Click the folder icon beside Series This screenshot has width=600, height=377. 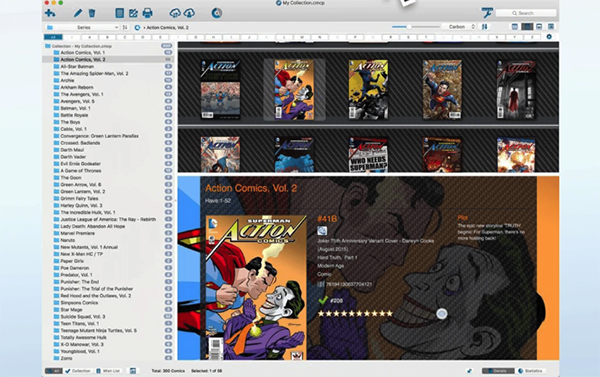50,28
